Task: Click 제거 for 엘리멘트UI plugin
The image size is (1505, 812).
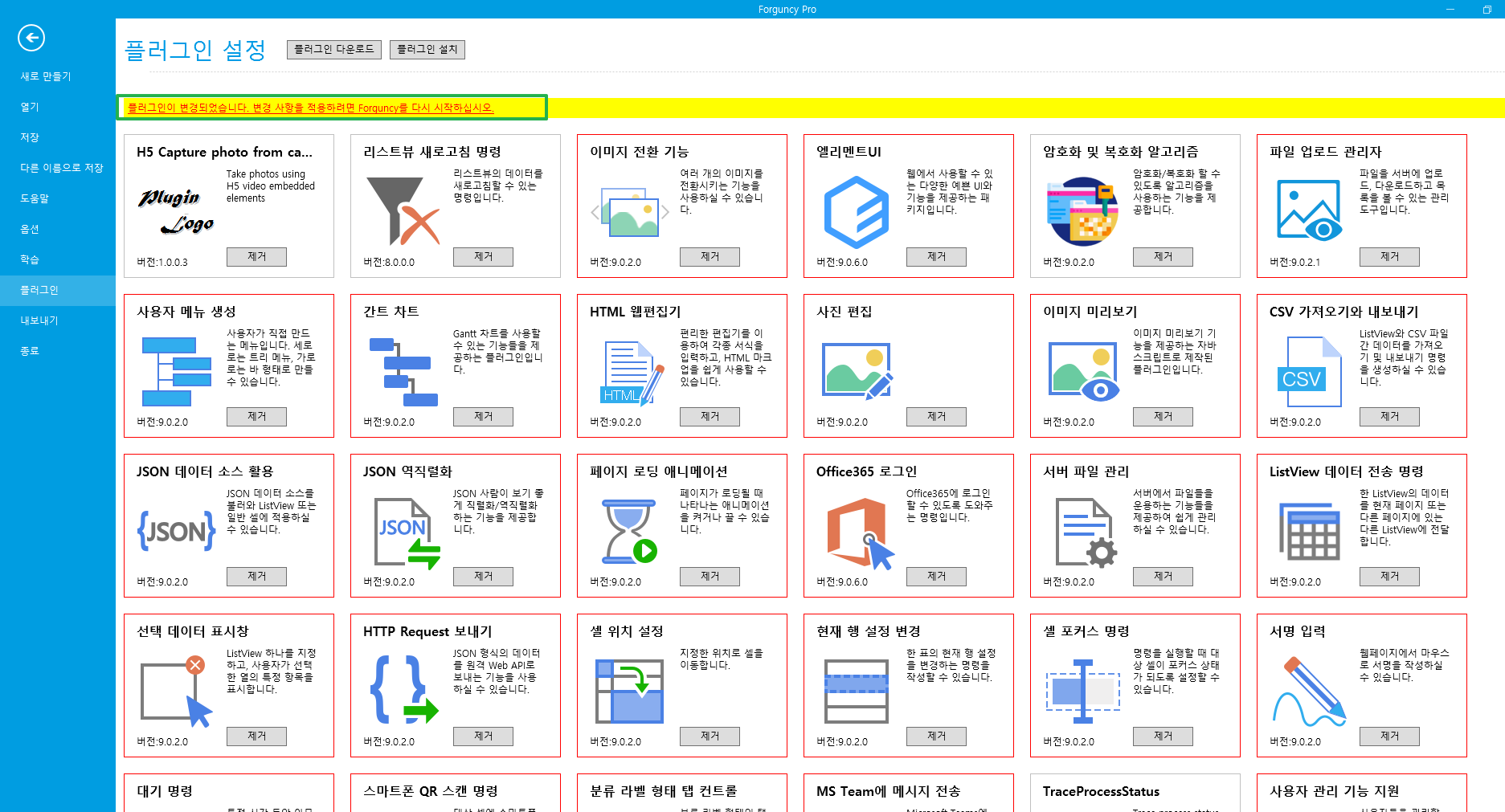Action: [936, 256]
